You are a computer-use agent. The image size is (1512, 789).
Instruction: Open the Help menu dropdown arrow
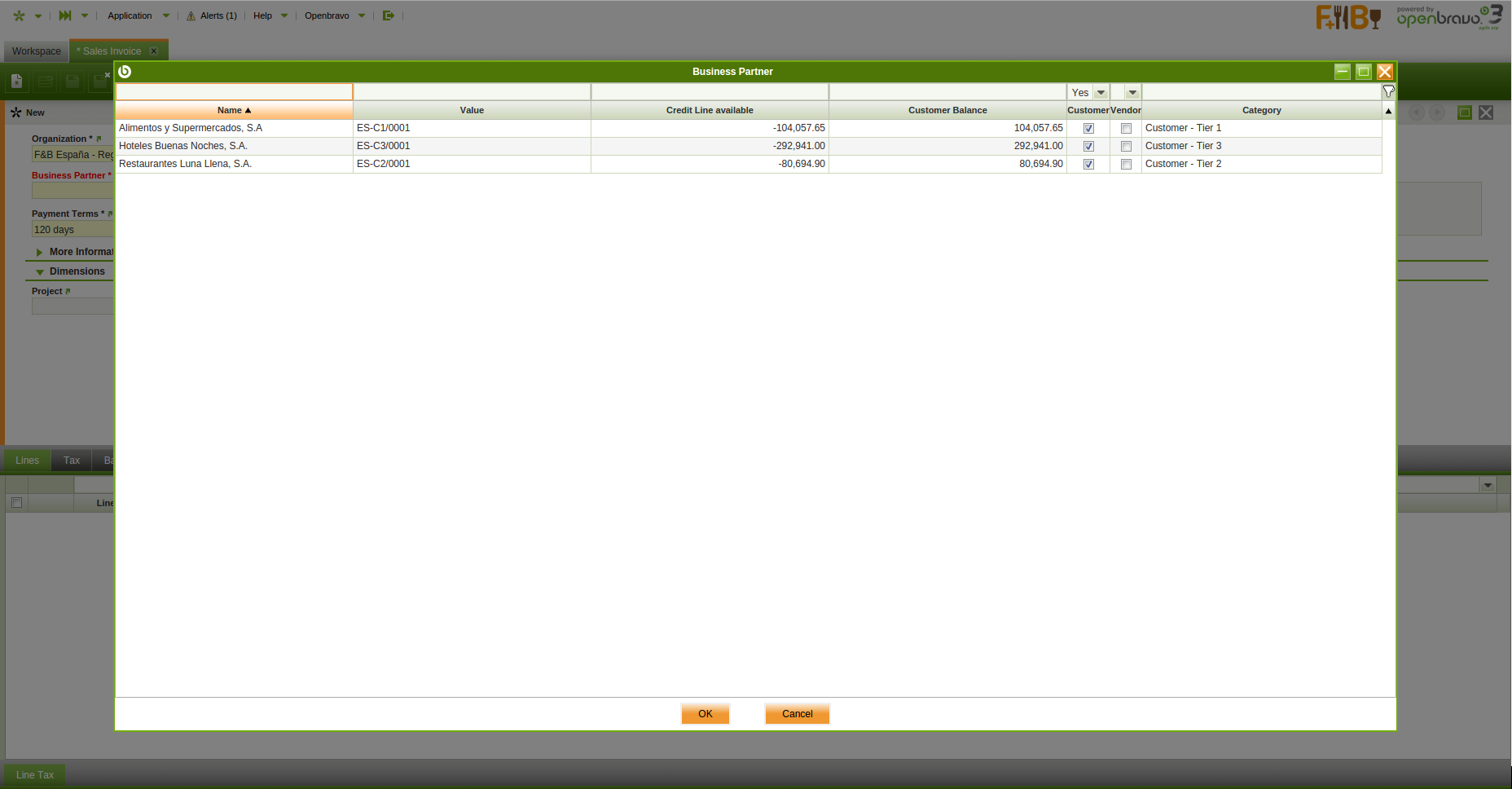284,15
